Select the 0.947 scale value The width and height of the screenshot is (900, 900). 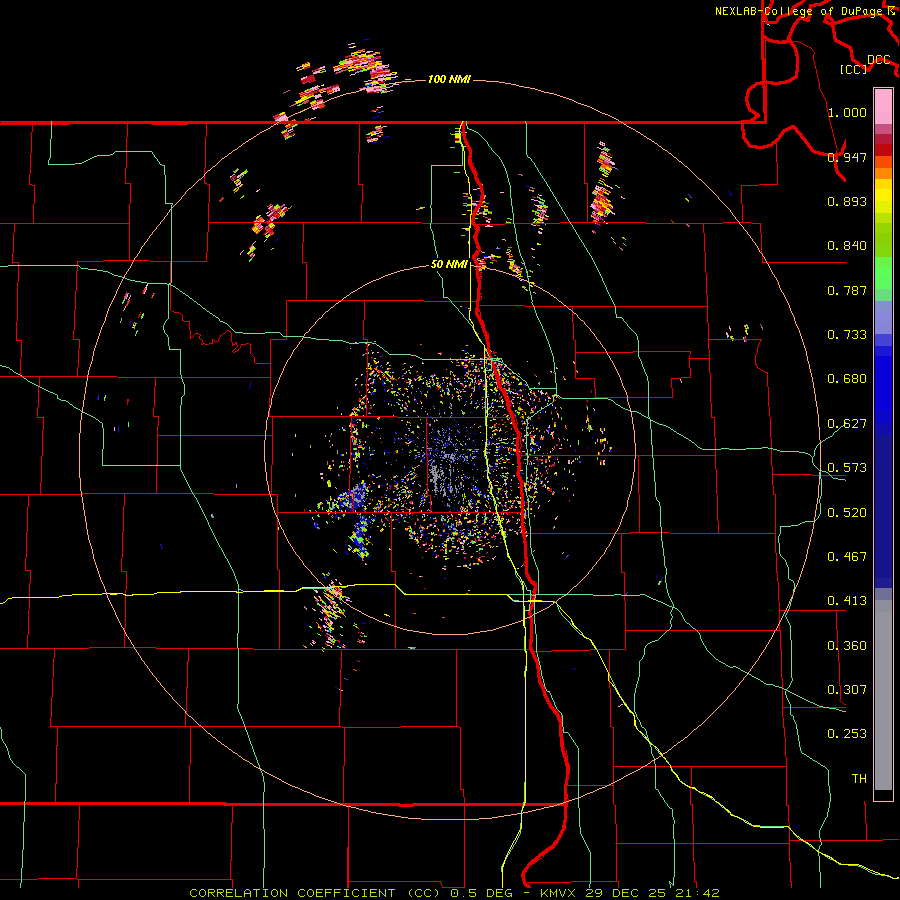tap(847, 157)
